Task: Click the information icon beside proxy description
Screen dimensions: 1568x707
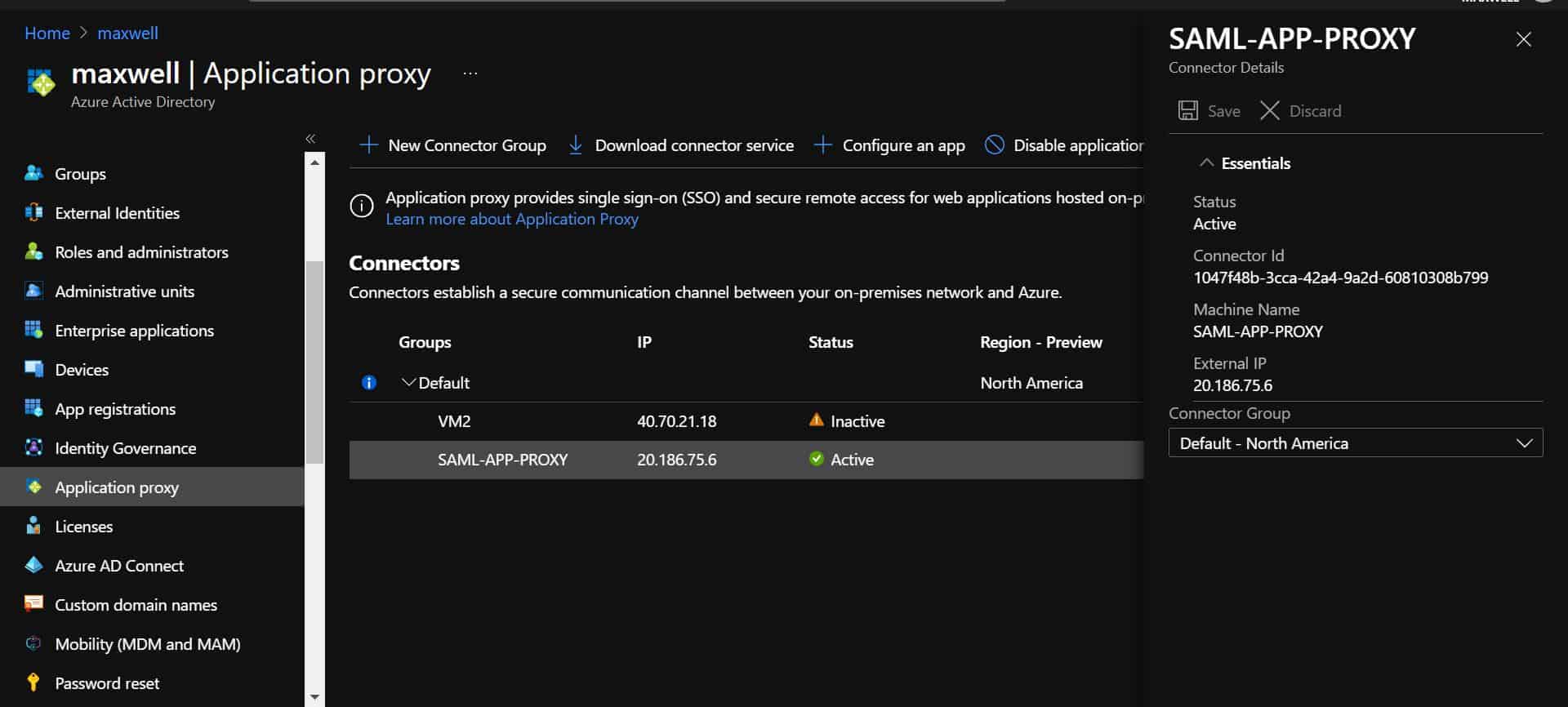Action: pyautogui.click(x=362, y=206)
